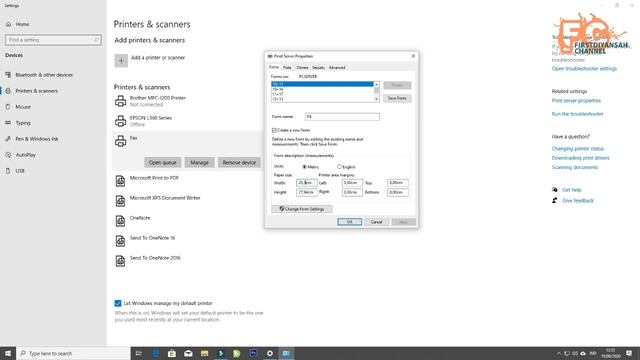Click the paper Height input field
640x360 pixels.
[x=307, y=192]
